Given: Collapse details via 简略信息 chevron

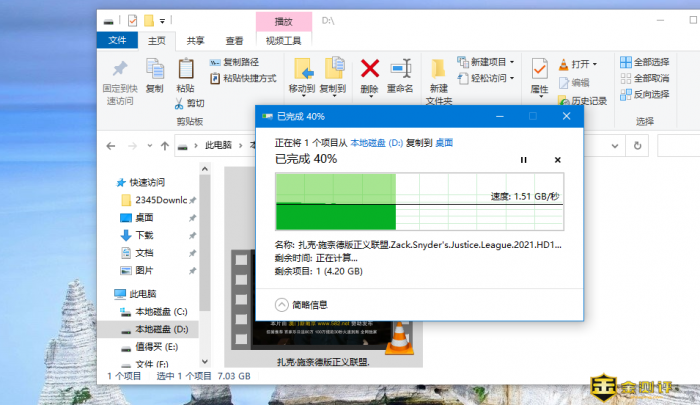Looking at the screenshot, I should coord(281,305).
